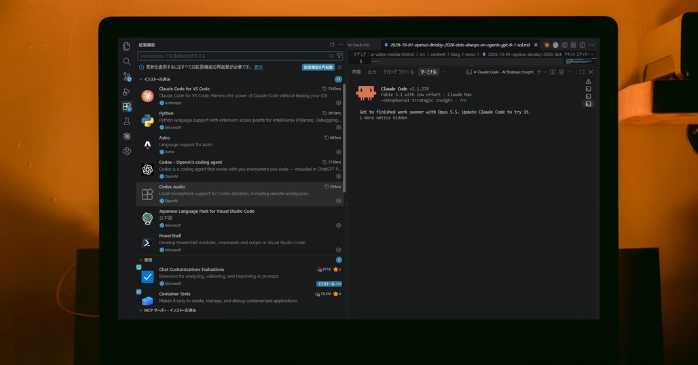Select the Astro extension row

tap(240, 145)
